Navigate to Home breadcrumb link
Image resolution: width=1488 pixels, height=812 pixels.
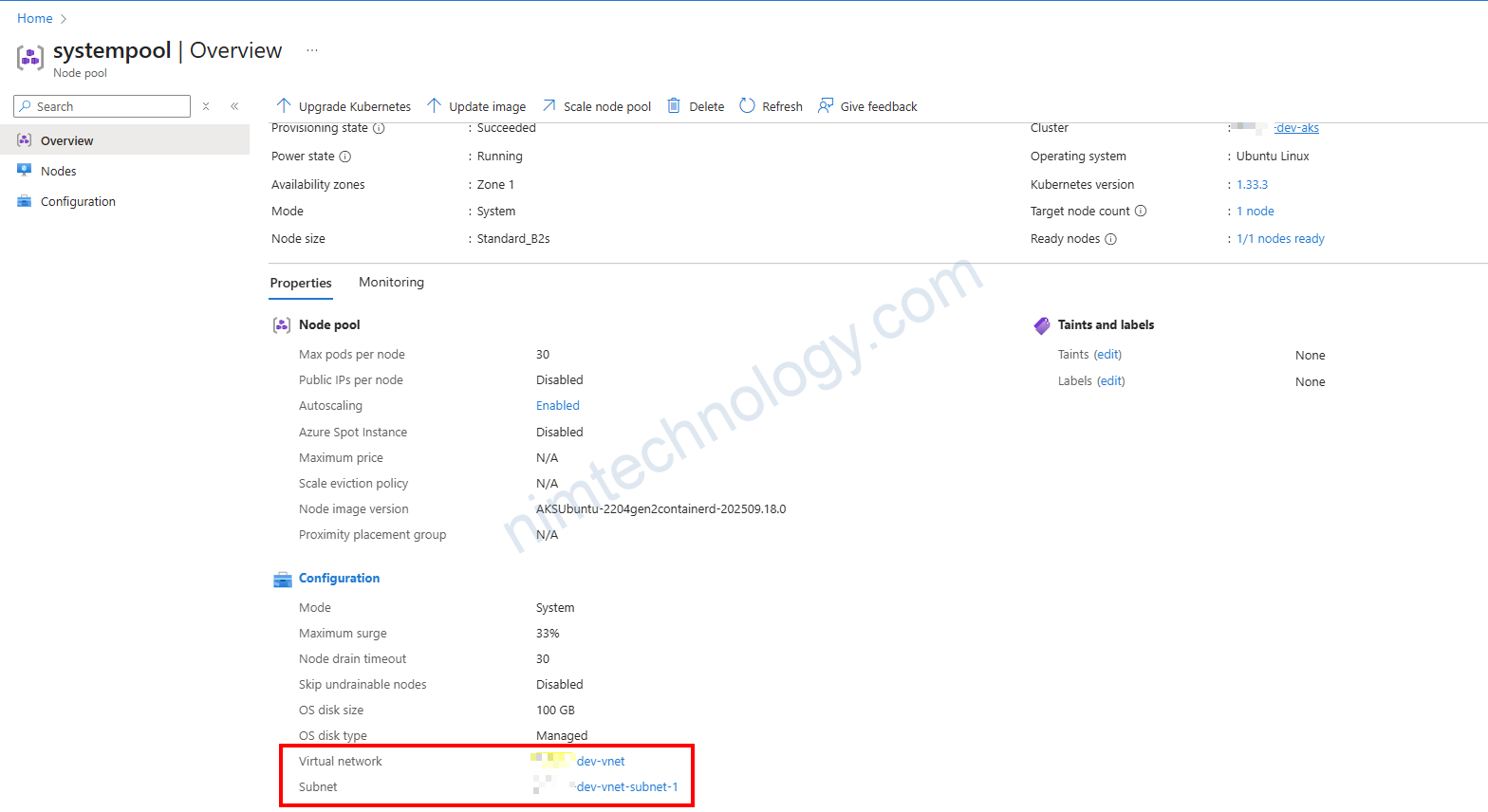click(x=35, y=18)
